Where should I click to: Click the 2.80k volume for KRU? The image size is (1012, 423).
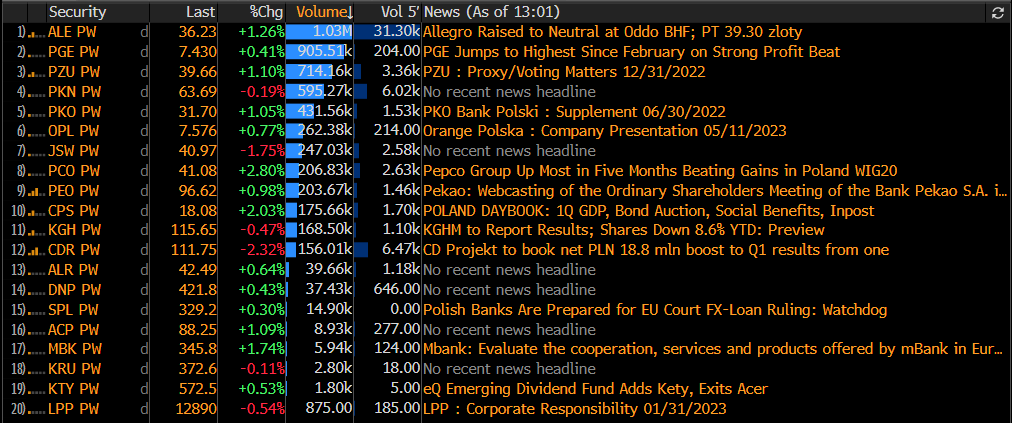334,370
